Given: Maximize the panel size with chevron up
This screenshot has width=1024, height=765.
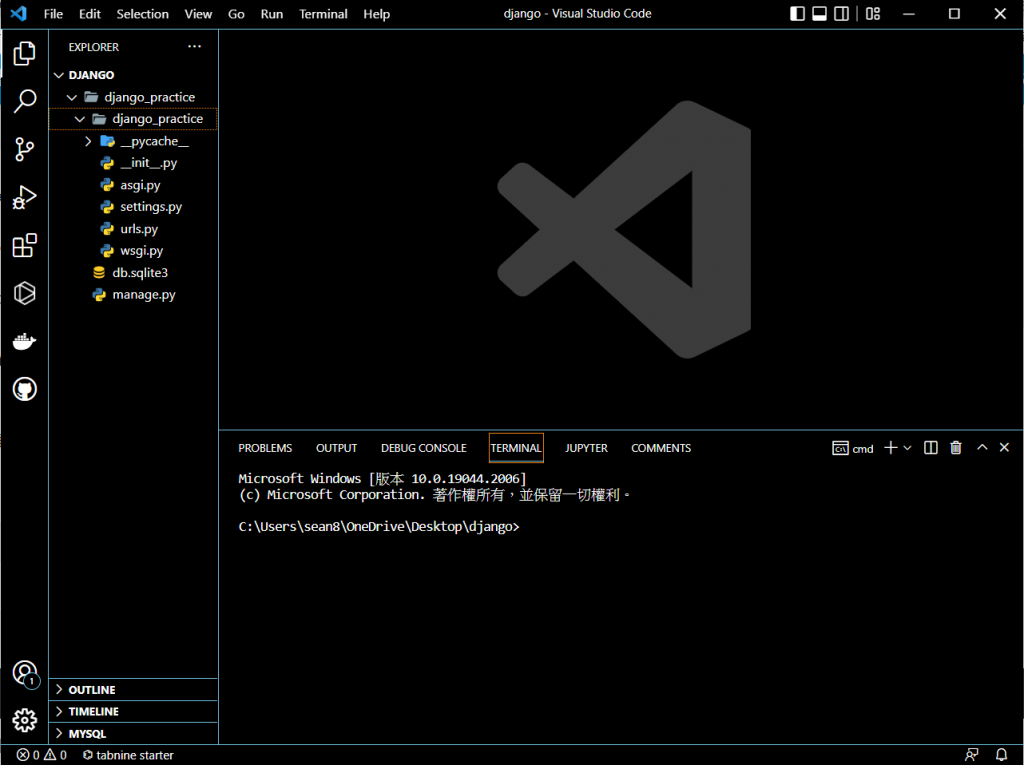Looking at the screenshot, I should click(982, 448).
